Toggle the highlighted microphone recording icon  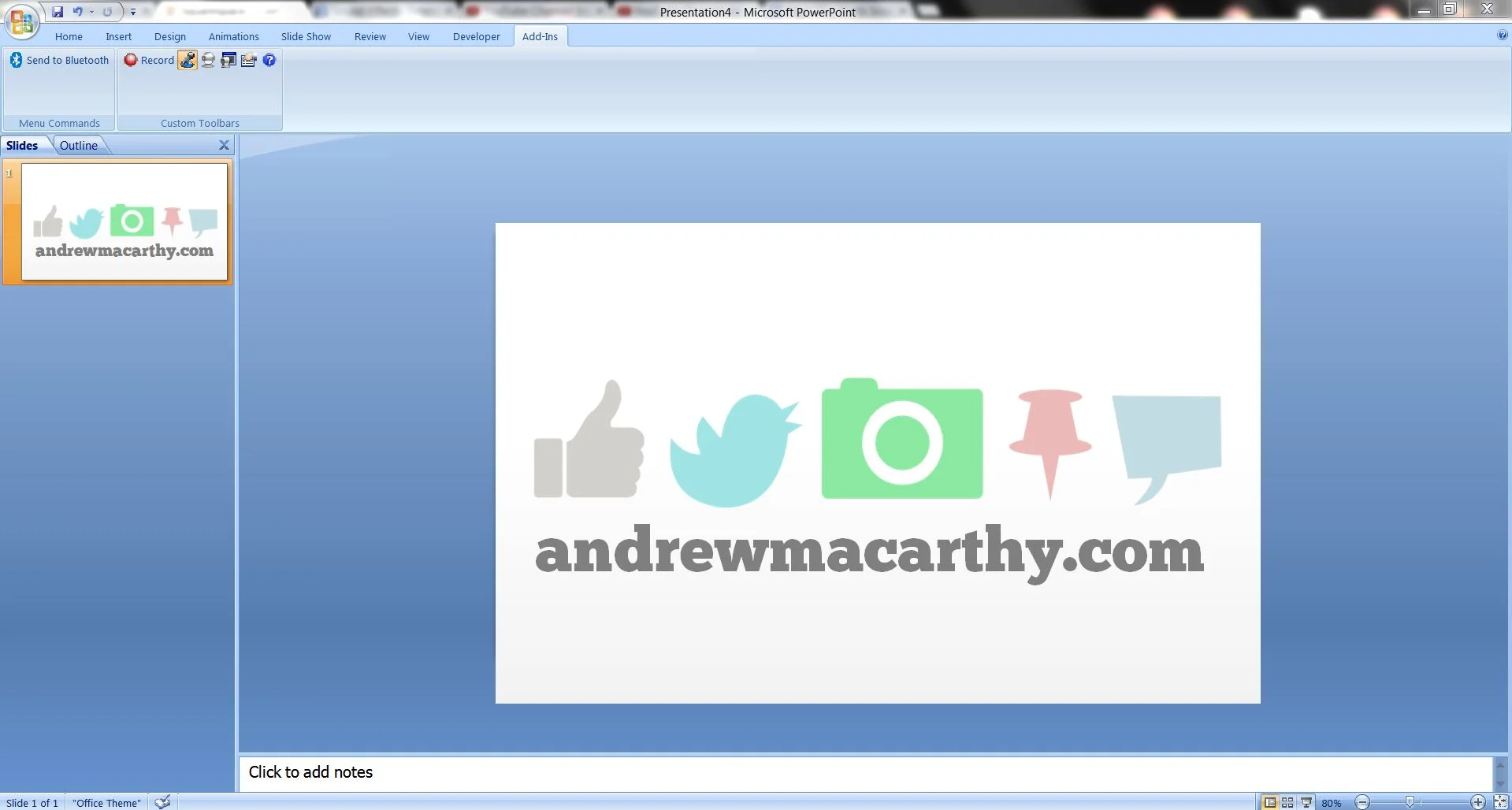pyautogui.click(x=188, y=60)
